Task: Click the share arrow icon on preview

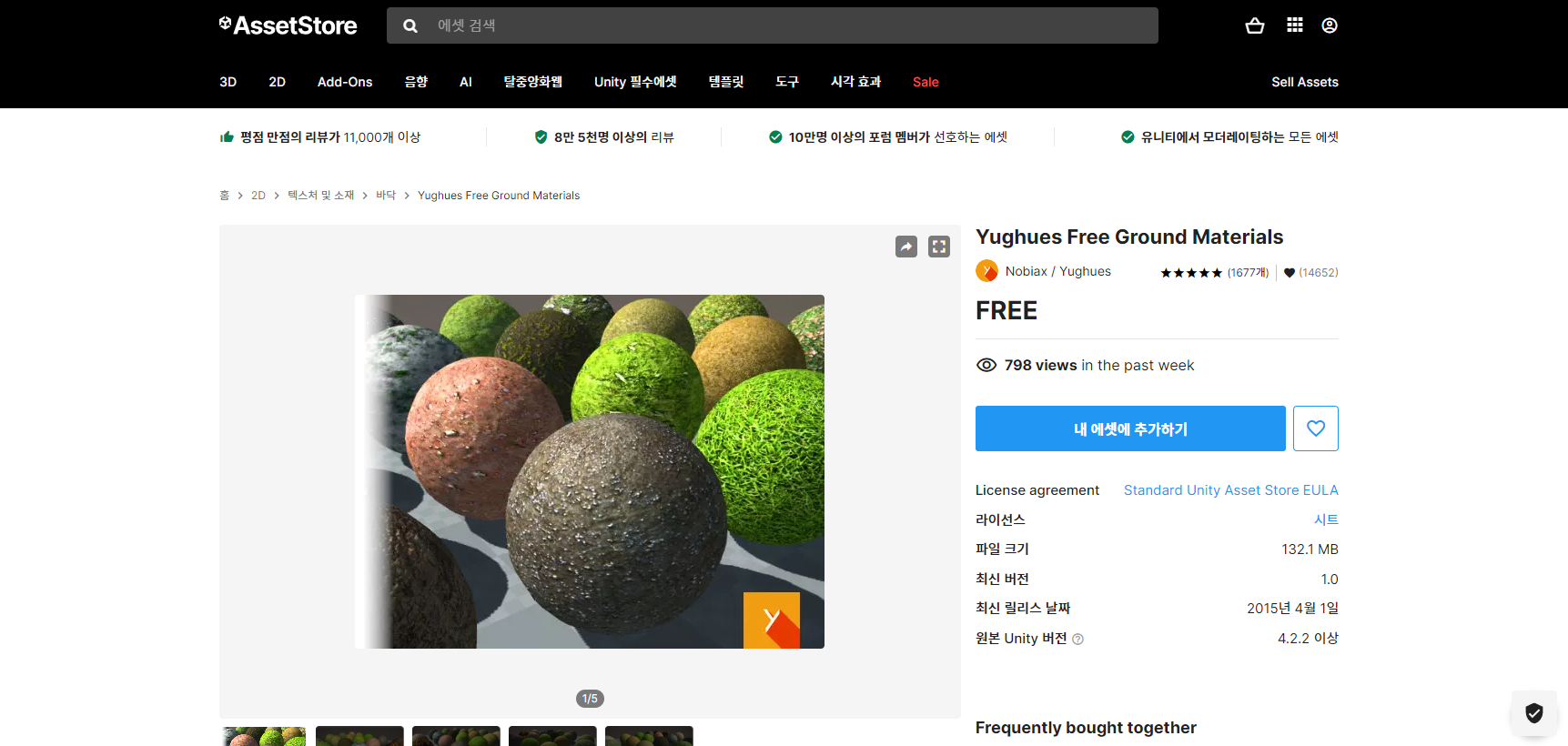Action: click(x=906, y=247)
